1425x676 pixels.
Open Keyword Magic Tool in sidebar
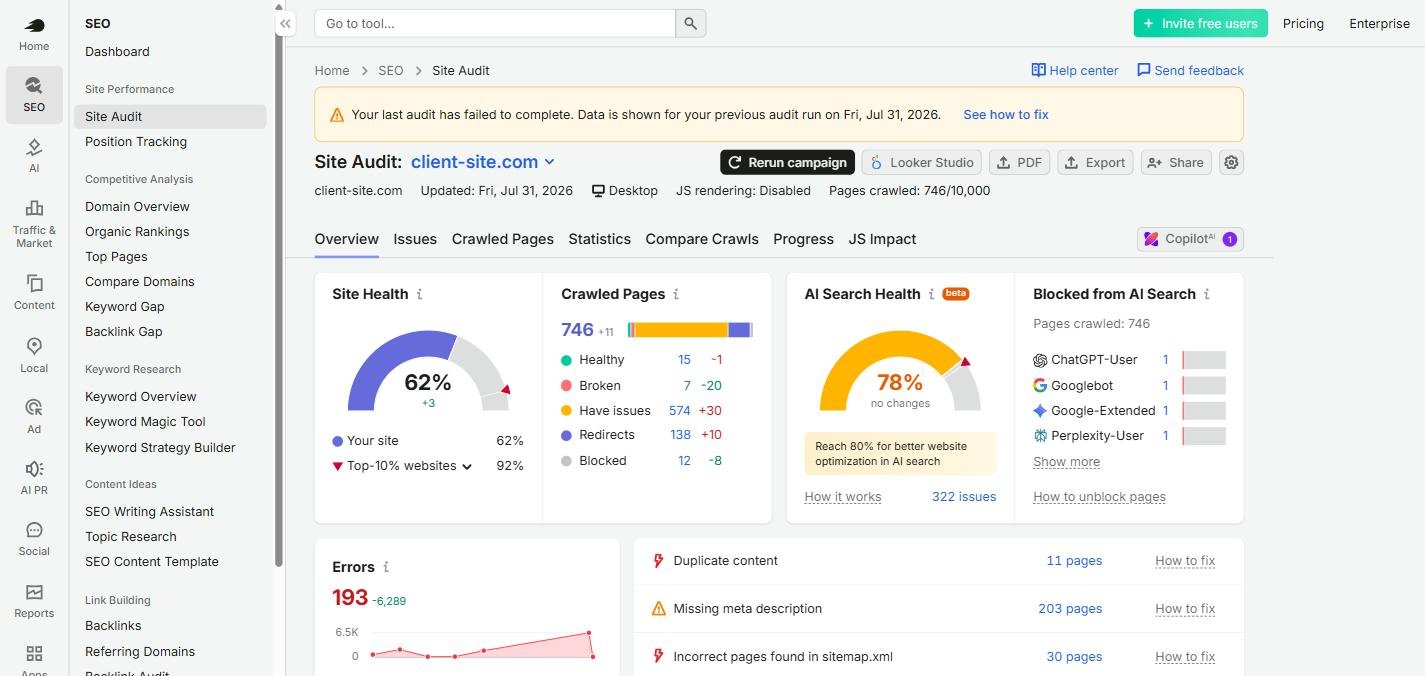tap(145, 422)
